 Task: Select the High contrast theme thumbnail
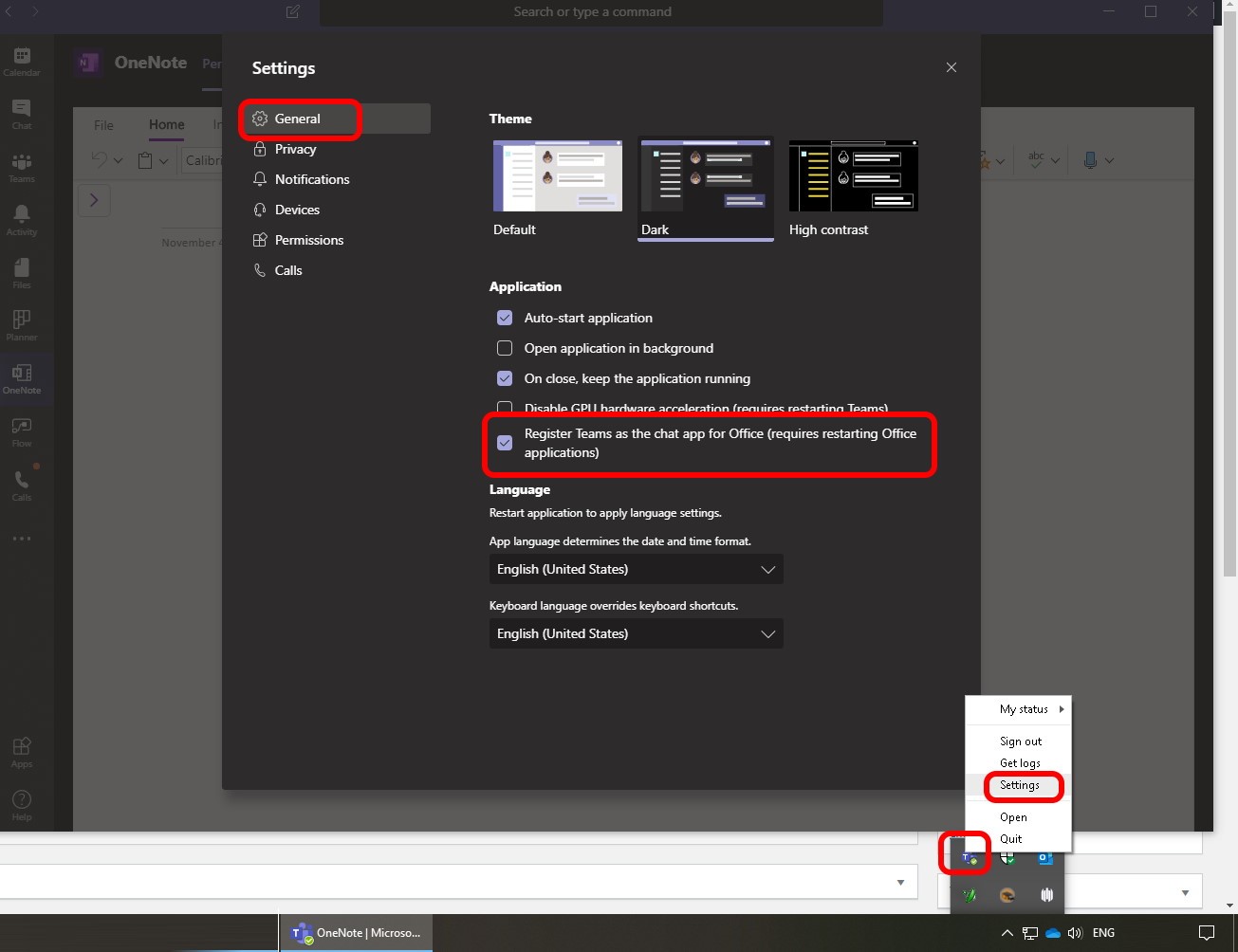point(853,177)
